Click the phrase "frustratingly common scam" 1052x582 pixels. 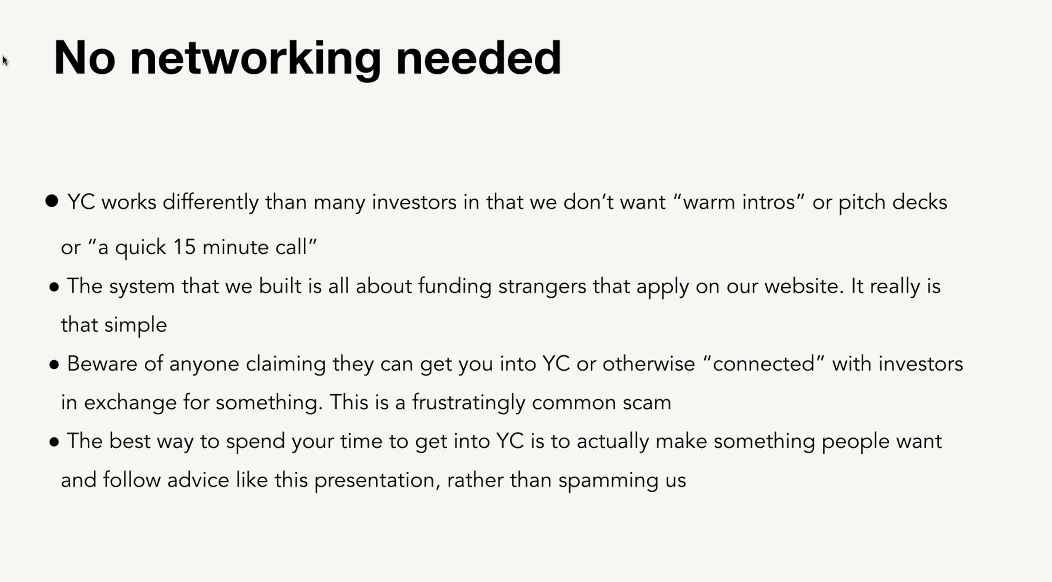[541, 402]
